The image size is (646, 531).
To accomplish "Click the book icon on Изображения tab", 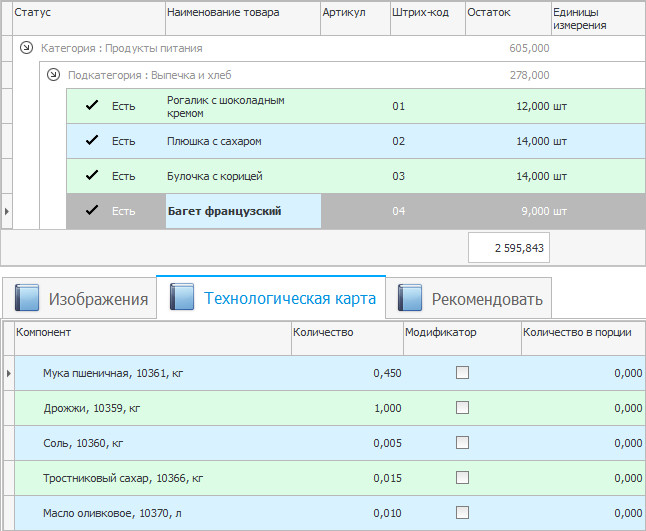I will (27, 297).
